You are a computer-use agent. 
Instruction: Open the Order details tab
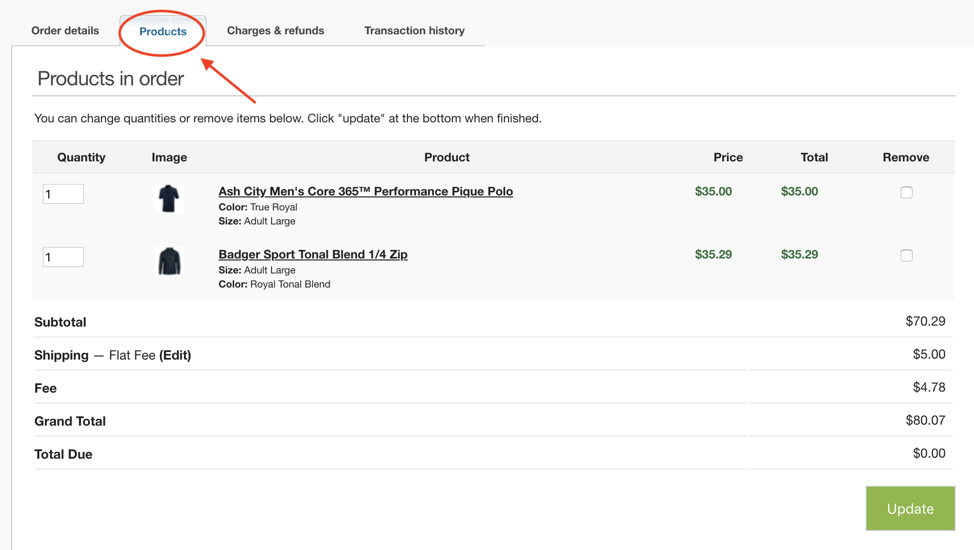pos(65,30)
